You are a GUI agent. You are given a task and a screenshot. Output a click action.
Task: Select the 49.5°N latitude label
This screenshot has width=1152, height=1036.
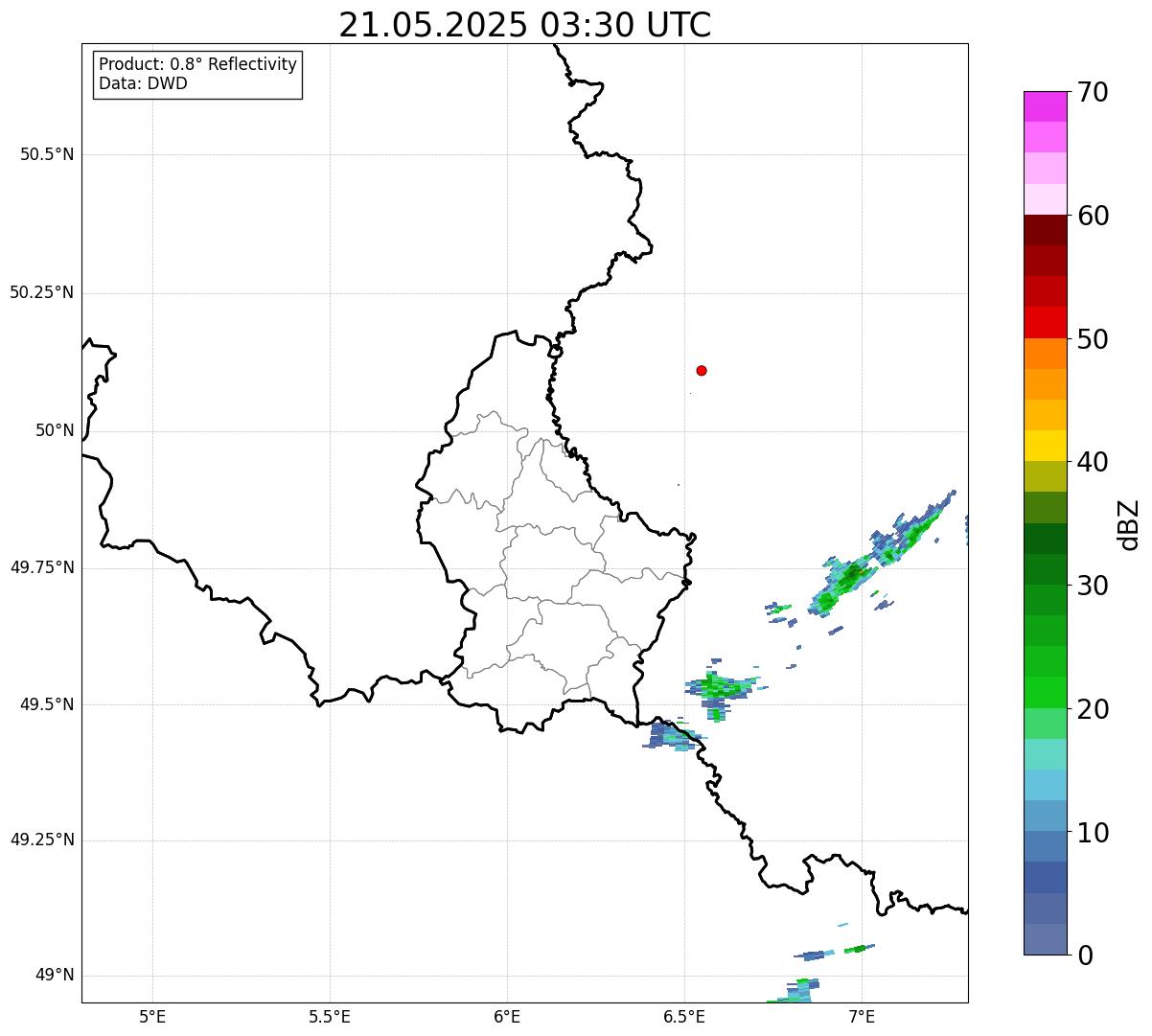47,704
